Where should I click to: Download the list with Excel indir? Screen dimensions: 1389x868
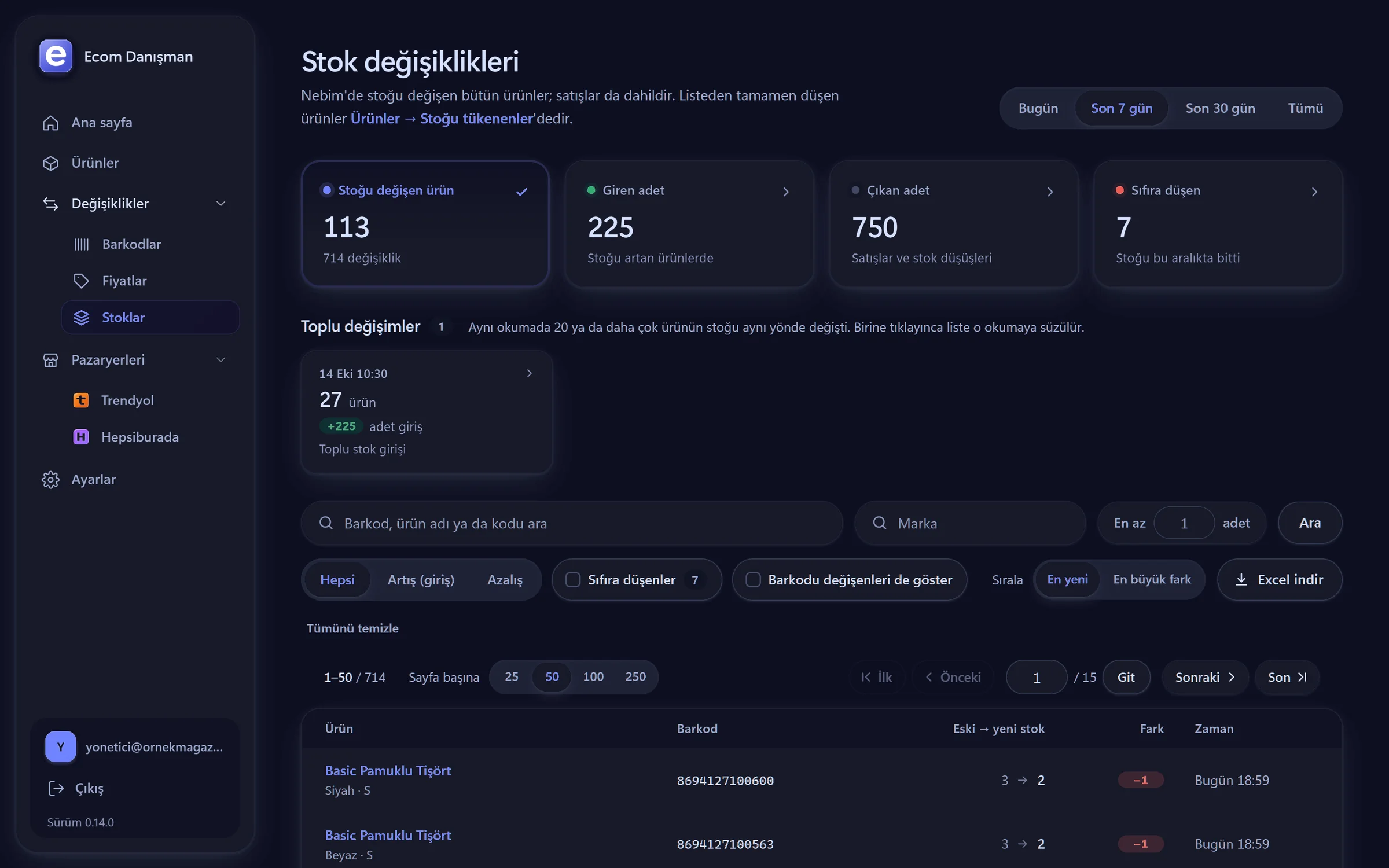coord(1280,580)
